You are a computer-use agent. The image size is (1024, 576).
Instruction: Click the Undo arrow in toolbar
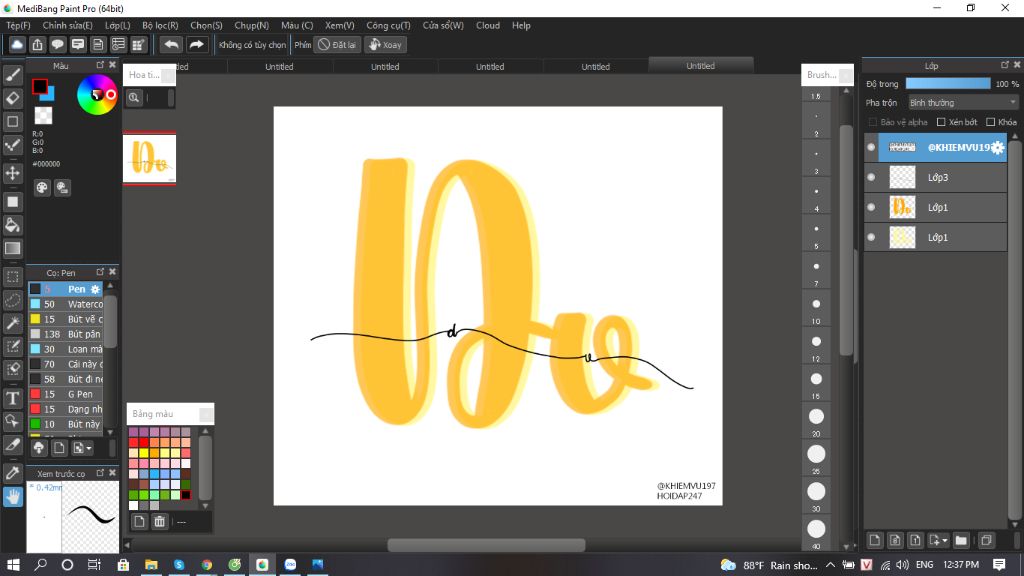point(171,44)
